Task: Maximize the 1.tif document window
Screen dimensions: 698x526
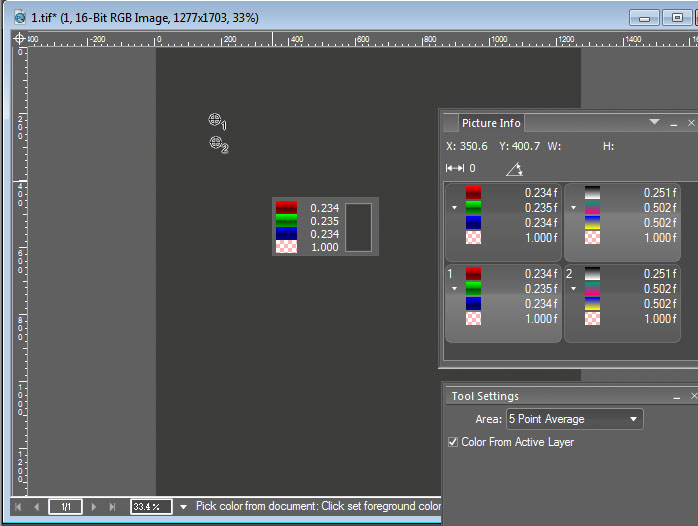Action: 677,18
